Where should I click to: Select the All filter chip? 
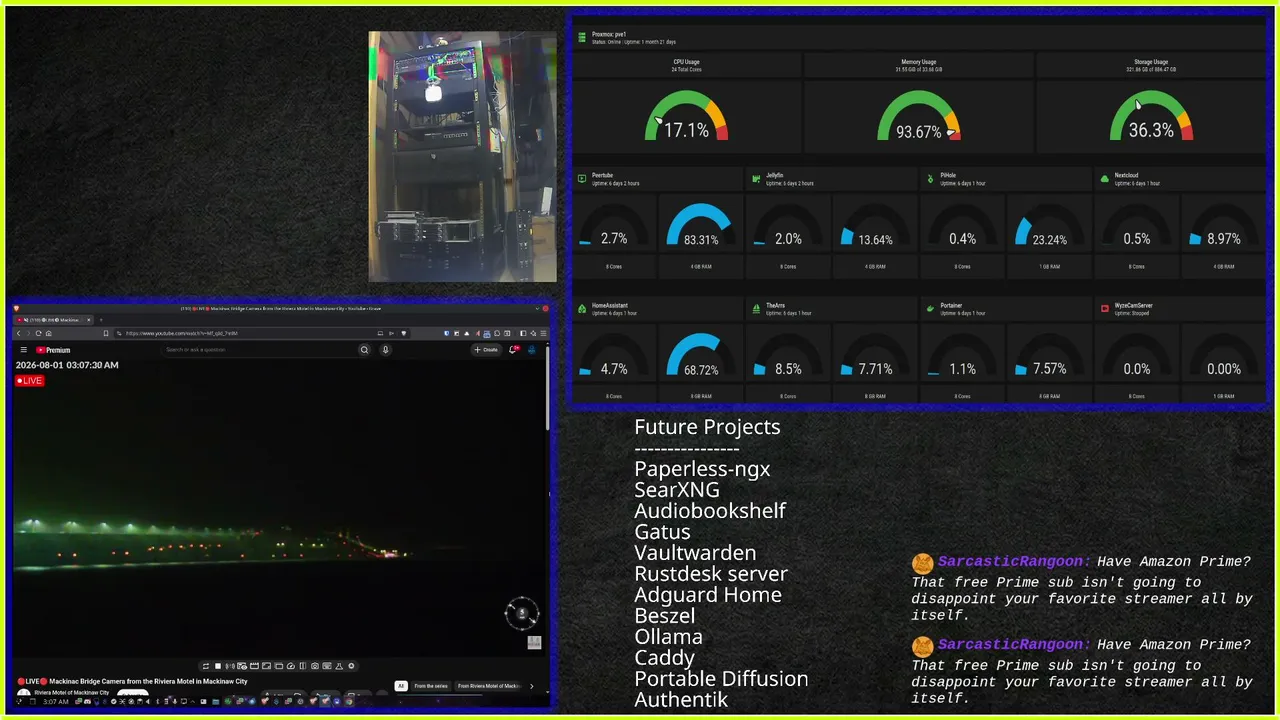tap(401, 686)
